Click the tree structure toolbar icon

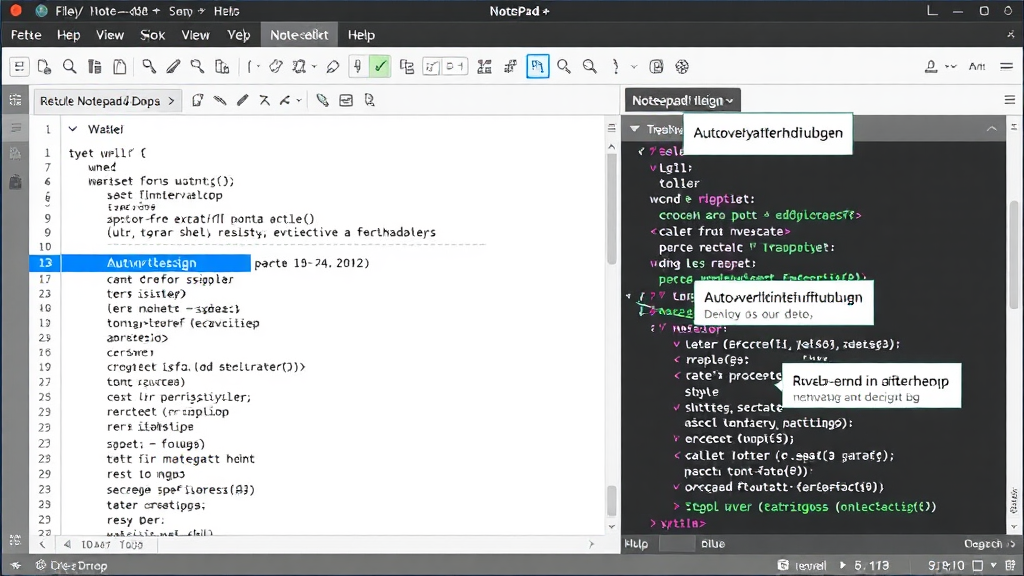click(484, 67)
